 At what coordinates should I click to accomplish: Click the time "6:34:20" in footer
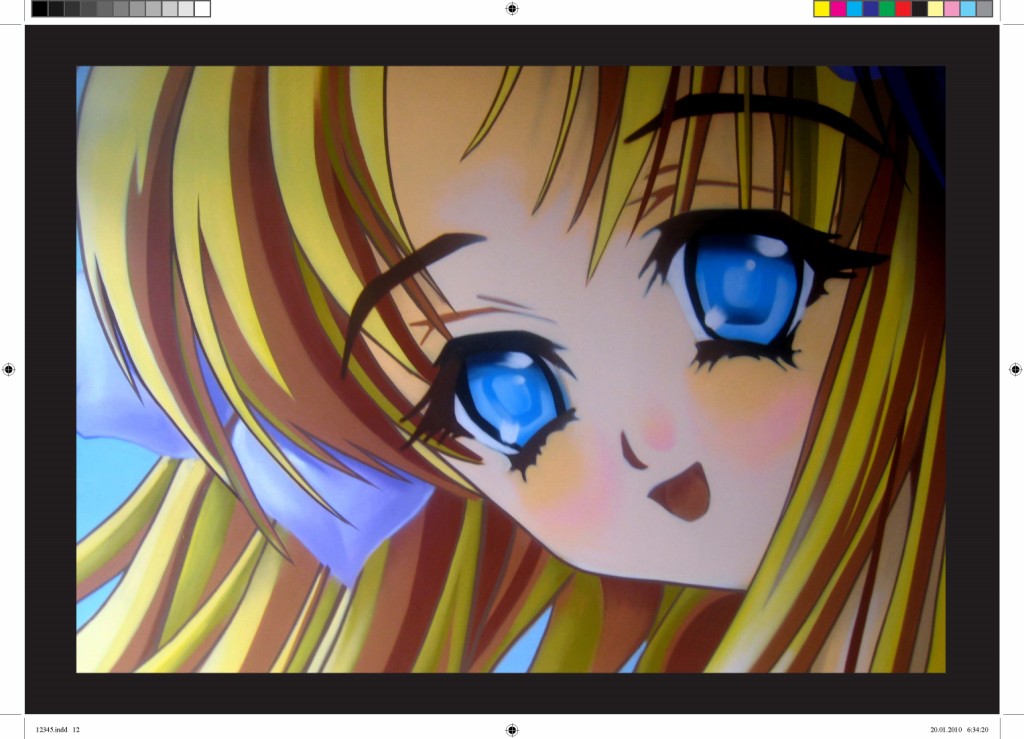pyautogui.click(x=977, y=730)
